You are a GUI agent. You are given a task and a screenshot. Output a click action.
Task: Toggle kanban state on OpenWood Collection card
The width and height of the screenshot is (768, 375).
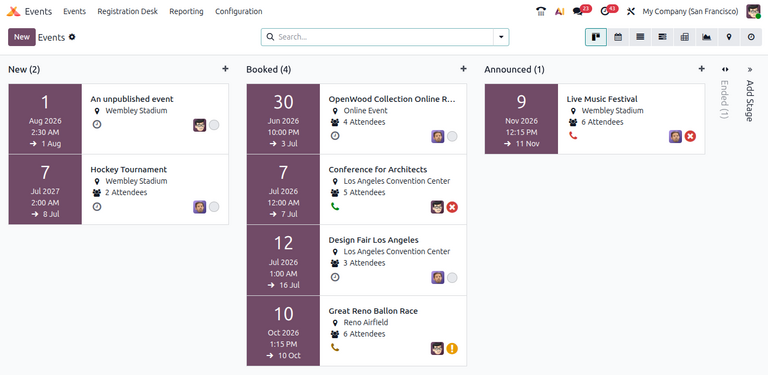(x=452, y=137)
